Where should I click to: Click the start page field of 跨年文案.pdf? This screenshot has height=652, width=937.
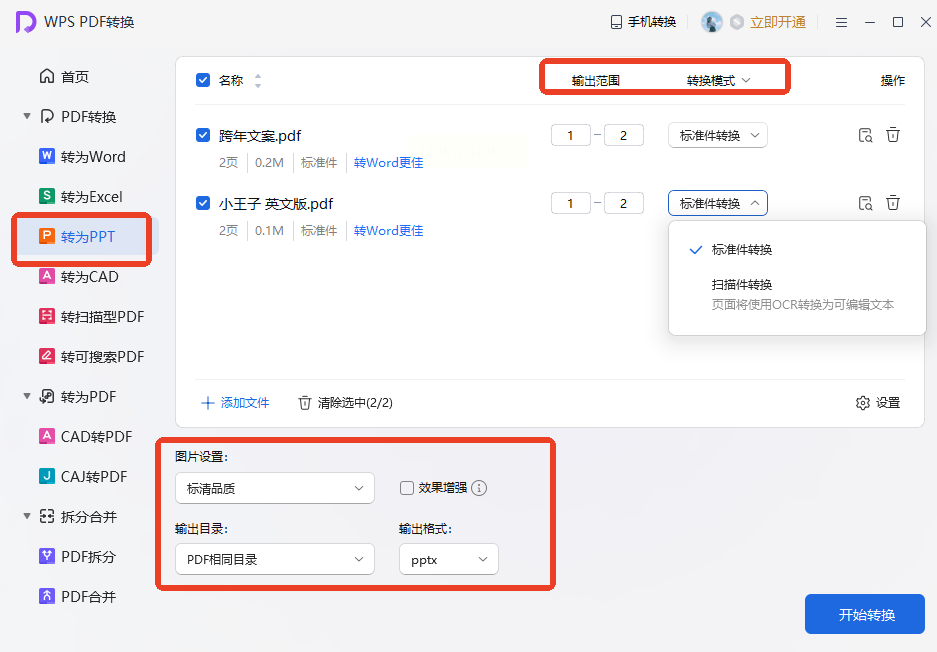(x=571, y=136)
